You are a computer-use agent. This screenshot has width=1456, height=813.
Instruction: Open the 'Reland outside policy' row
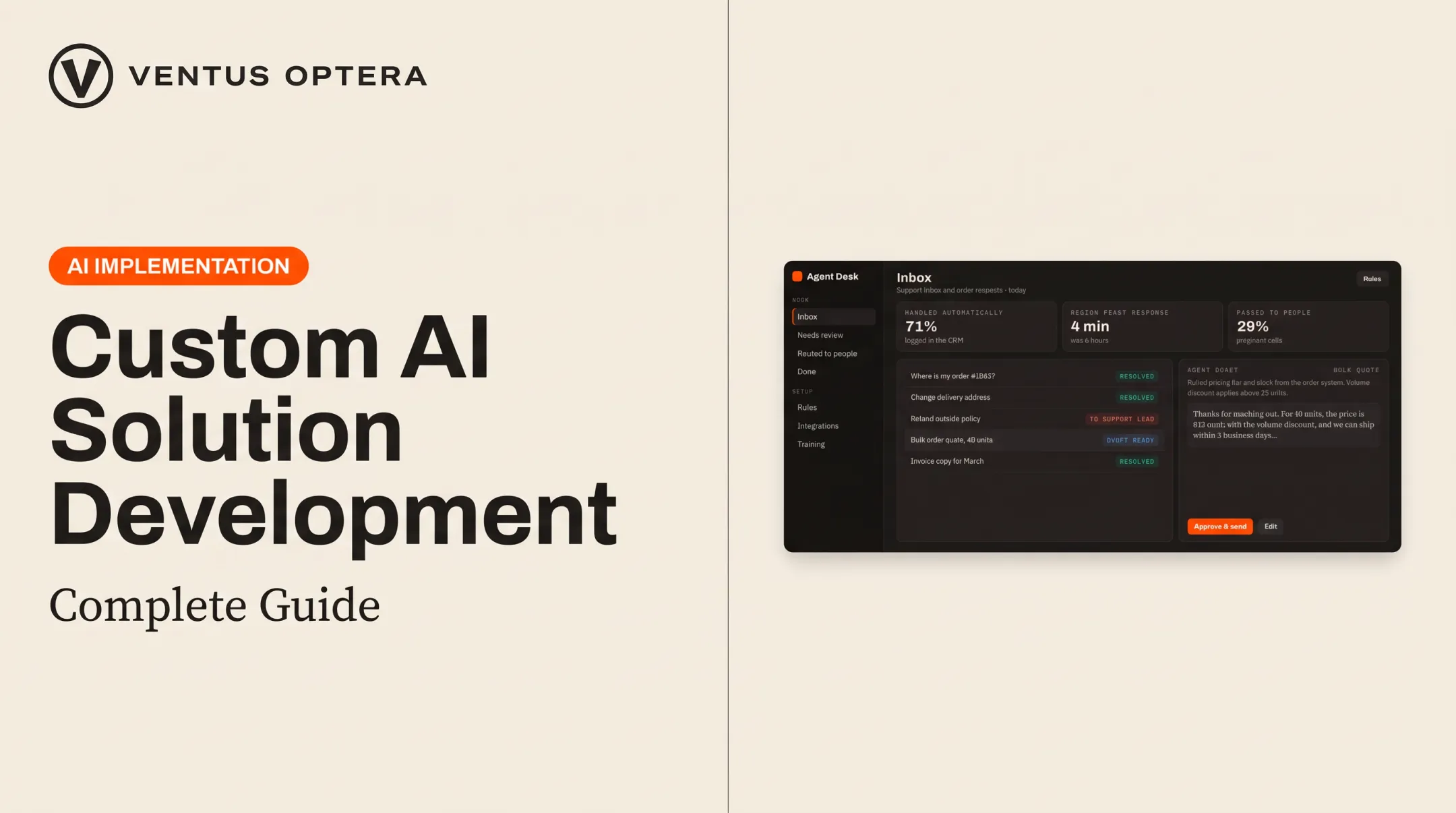[x=1034, y=419]
